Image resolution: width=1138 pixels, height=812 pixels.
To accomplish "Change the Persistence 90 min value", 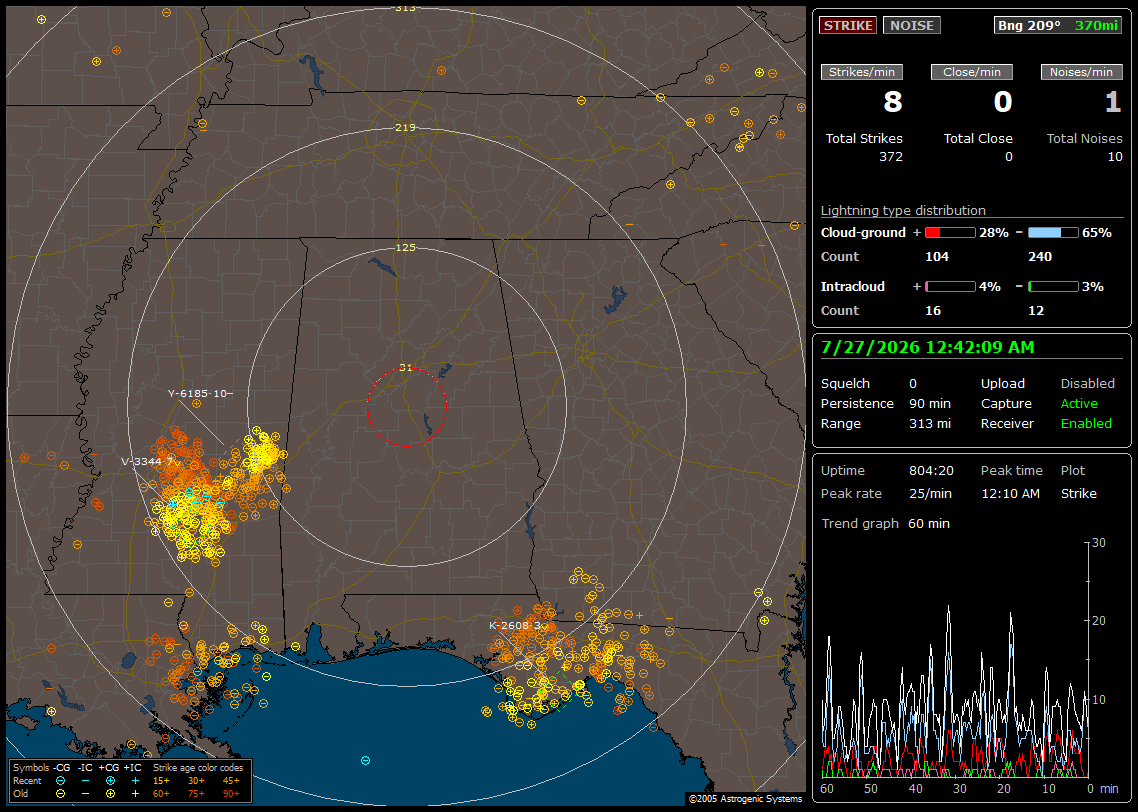I will click(x=930, y=403).
